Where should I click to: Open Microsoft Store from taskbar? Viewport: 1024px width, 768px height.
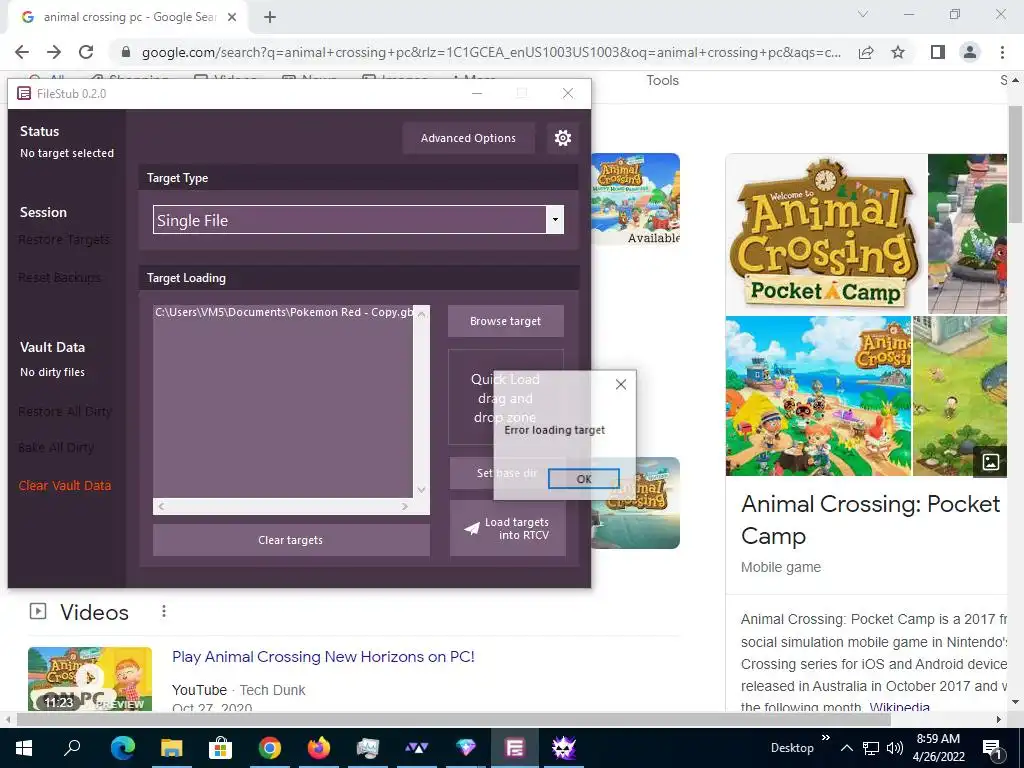pyautogui.click(x=221, y=748)
